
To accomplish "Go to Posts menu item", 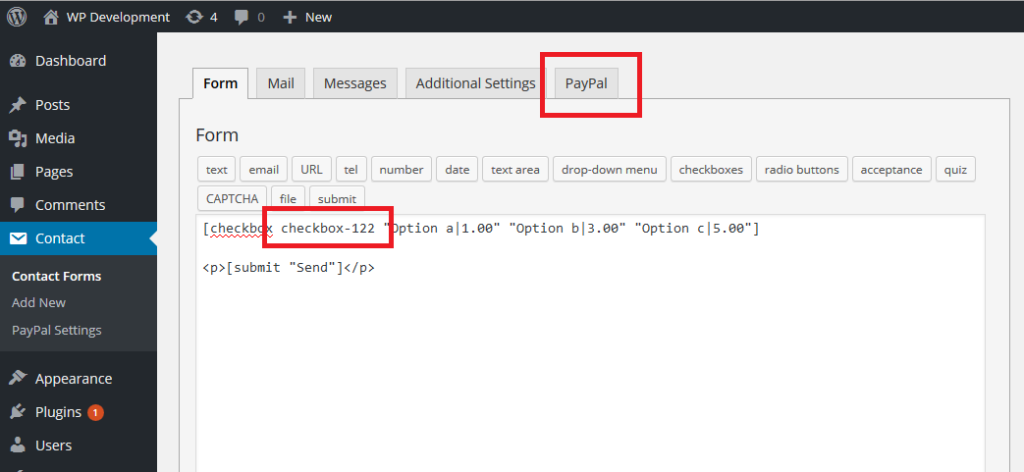I will tap(78, 105).
